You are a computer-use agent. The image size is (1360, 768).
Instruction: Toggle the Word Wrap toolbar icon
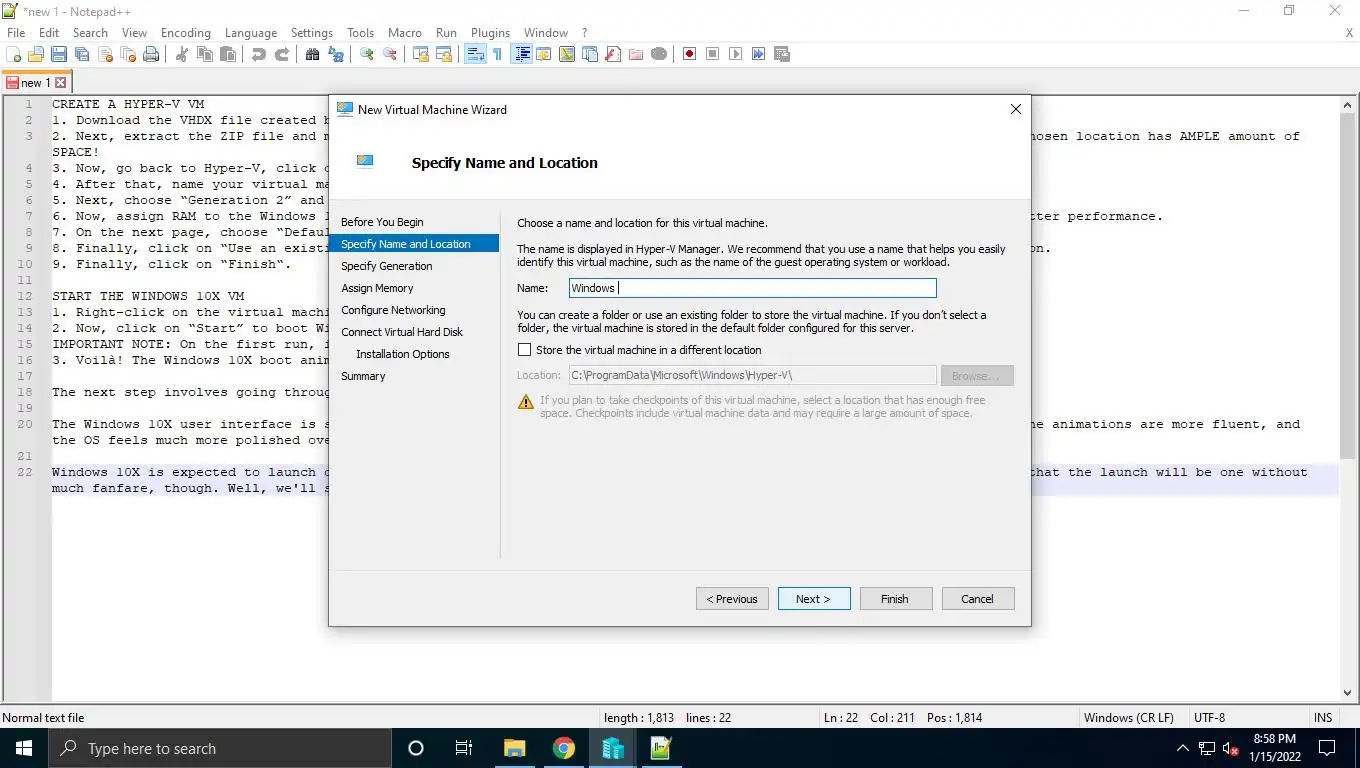pos(475,54)
